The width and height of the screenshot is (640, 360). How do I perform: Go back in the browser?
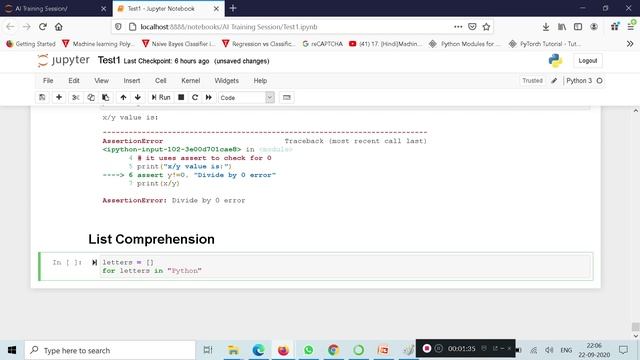coord(10,27)
